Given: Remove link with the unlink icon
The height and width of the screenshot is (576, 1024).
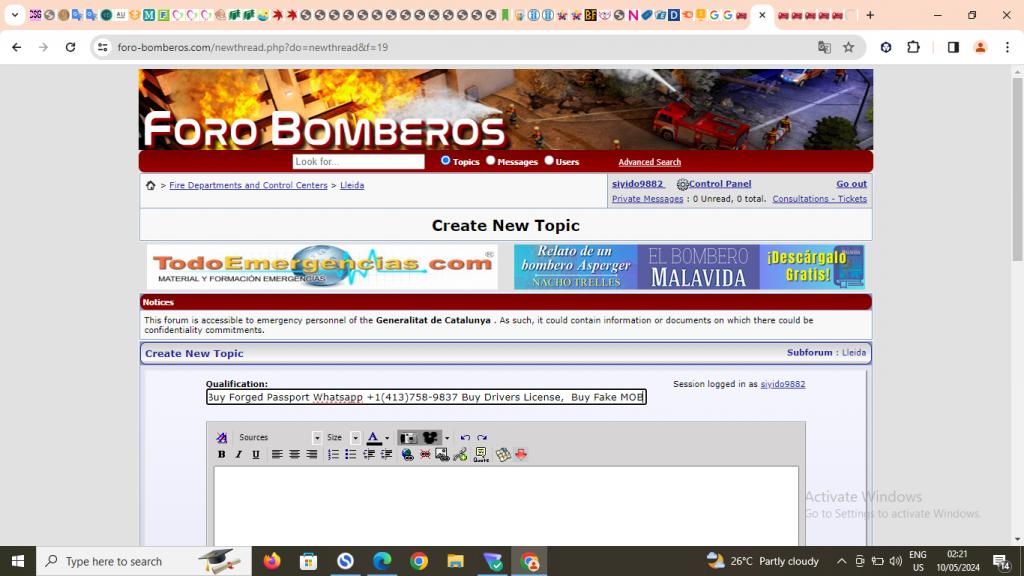Looking at the screenshot, I should pyautogui.click(x=425, y=455).
